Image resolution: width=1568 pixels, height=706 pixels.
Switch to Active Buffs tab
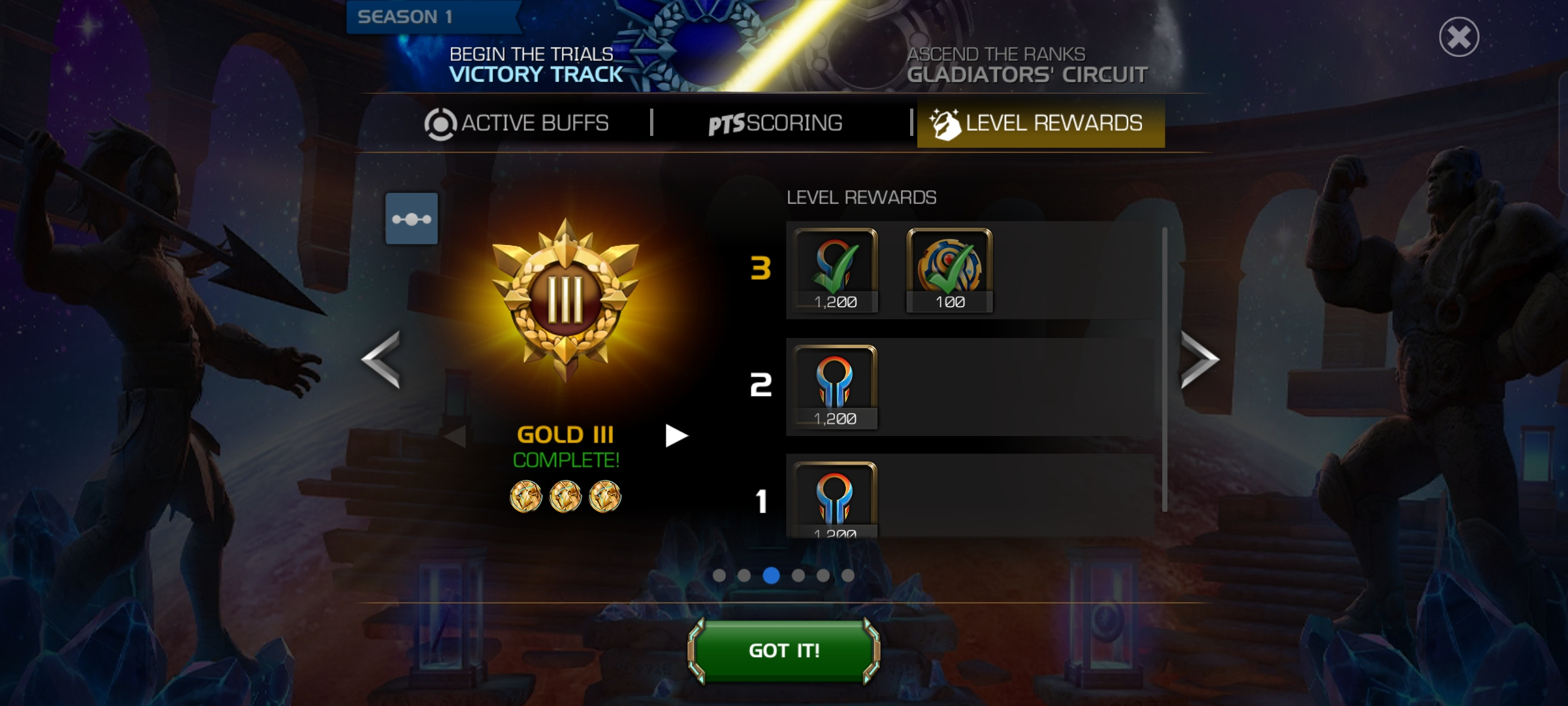(516, 124)
